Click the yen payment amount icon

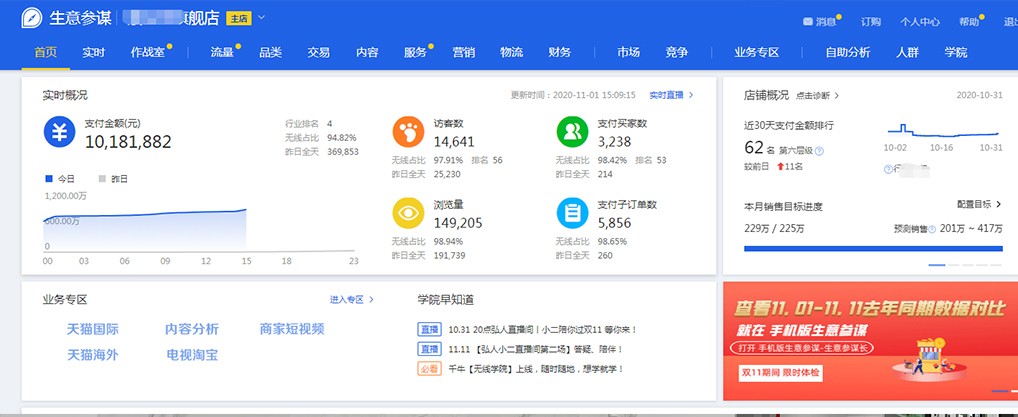point(60,133)
